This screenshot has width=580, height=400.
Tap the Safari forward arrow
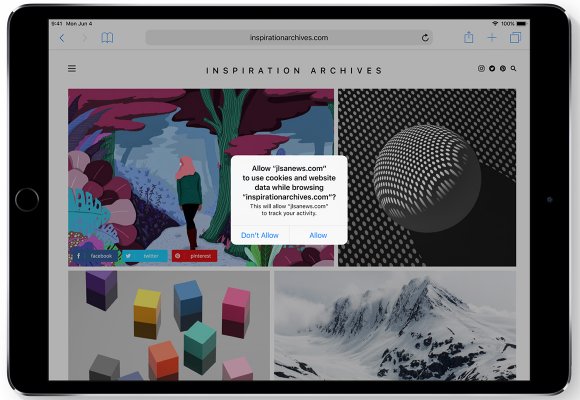[x=85, y=38]
